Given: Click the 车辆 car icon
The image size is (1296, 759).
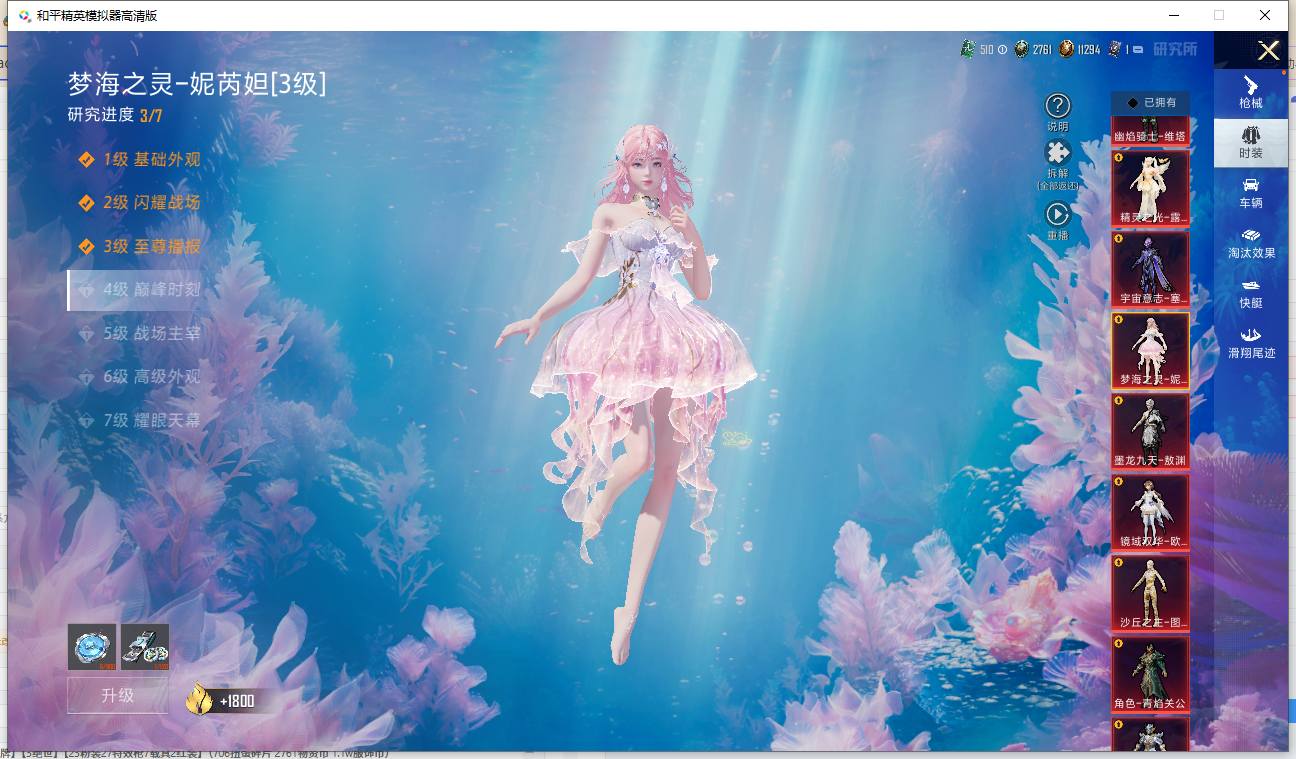Looking at the screenshot, I should pyautogui.click(x=1251, y=185).
